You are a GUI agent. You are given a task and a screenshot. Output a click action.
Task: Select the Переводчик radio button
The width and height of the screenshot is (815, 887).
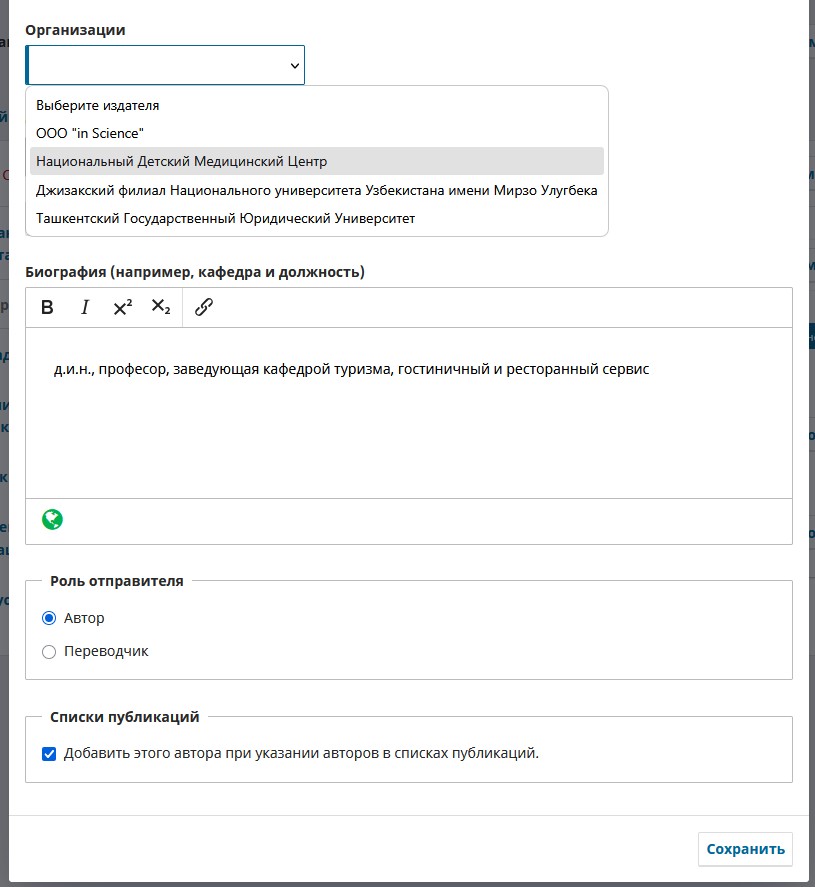pos(49,651)
